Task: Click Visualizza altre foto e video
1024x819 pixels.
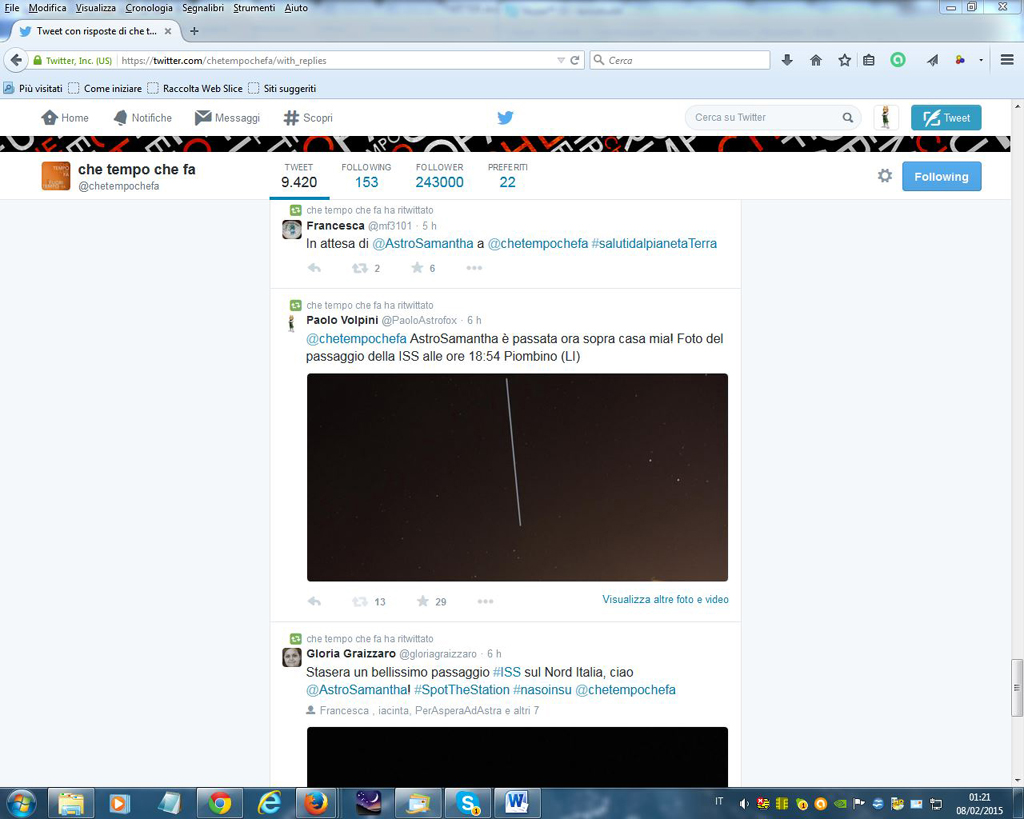Action: [665, 599]
